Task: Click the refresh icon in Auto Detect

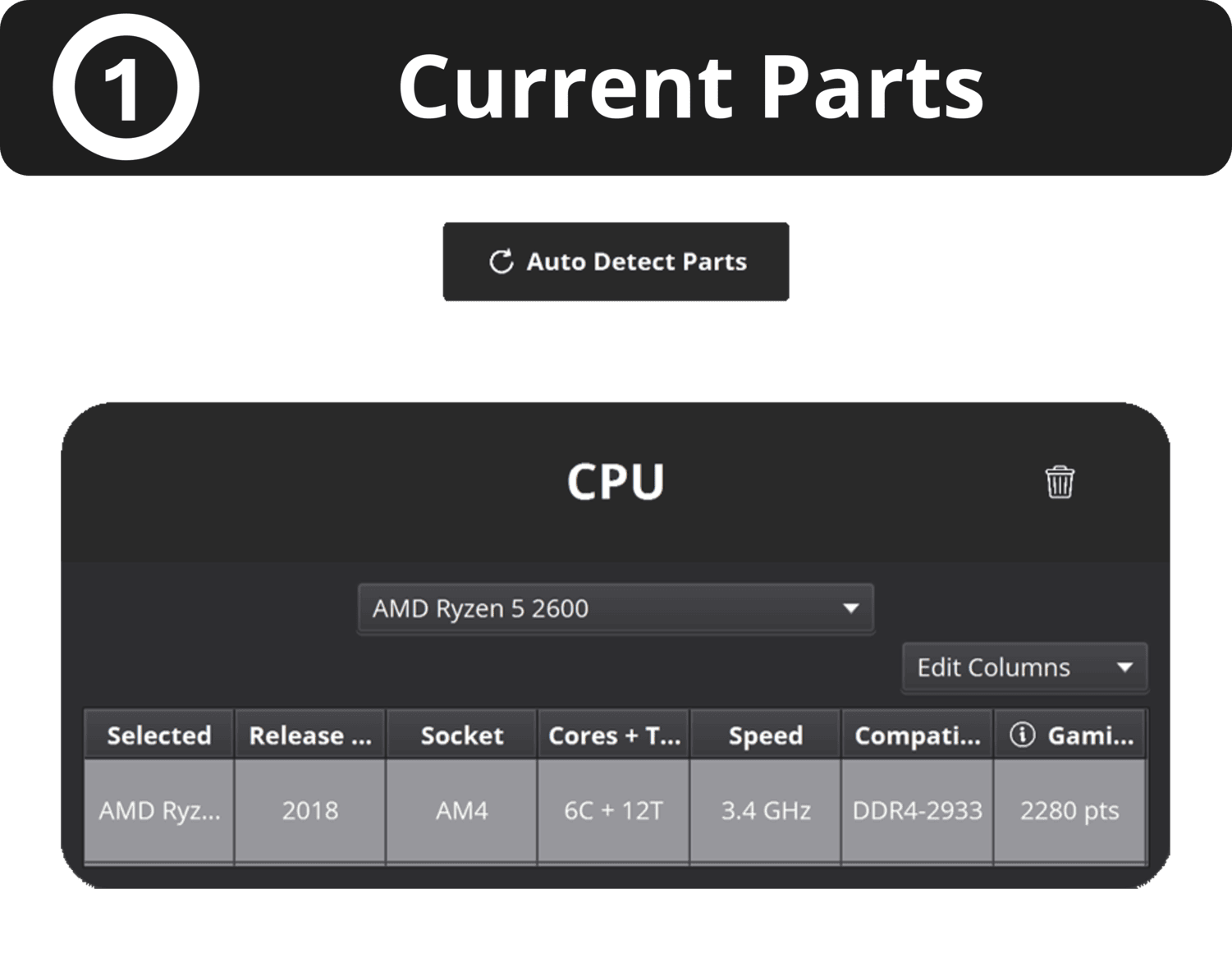Action: 501,262
